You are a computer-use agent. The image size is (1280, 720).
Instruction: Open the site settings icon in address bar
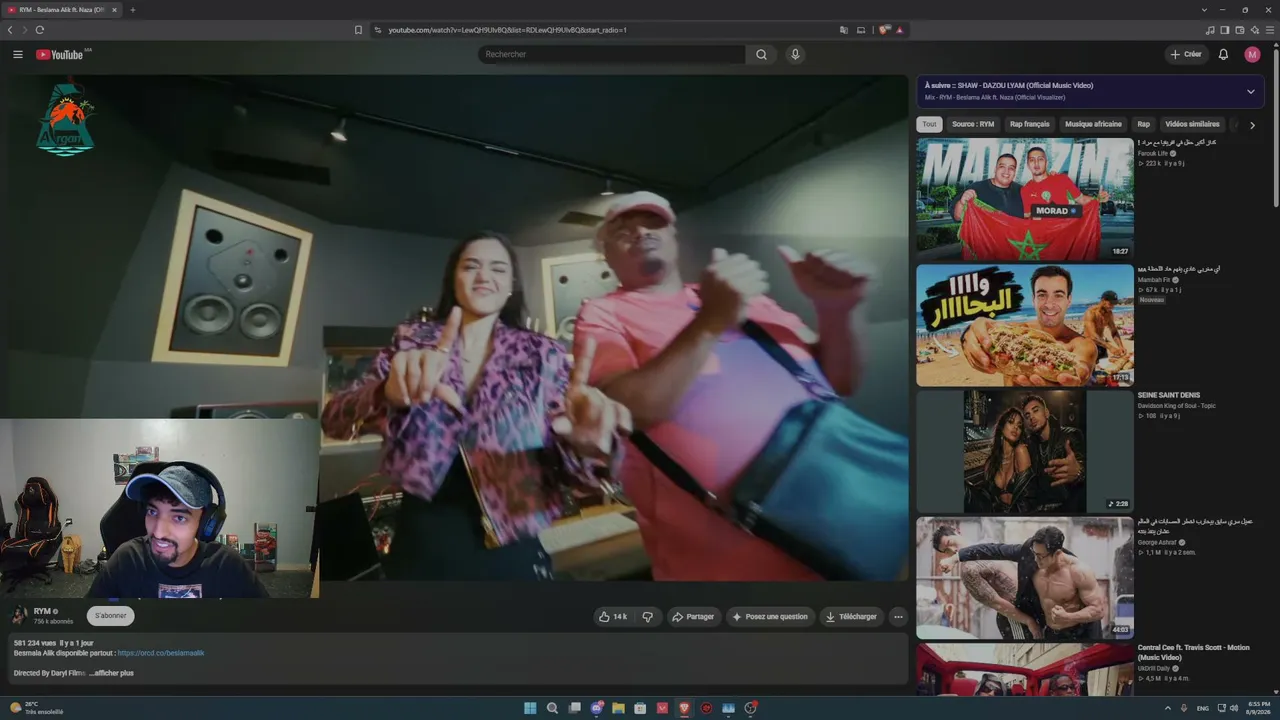coord(378,30)
